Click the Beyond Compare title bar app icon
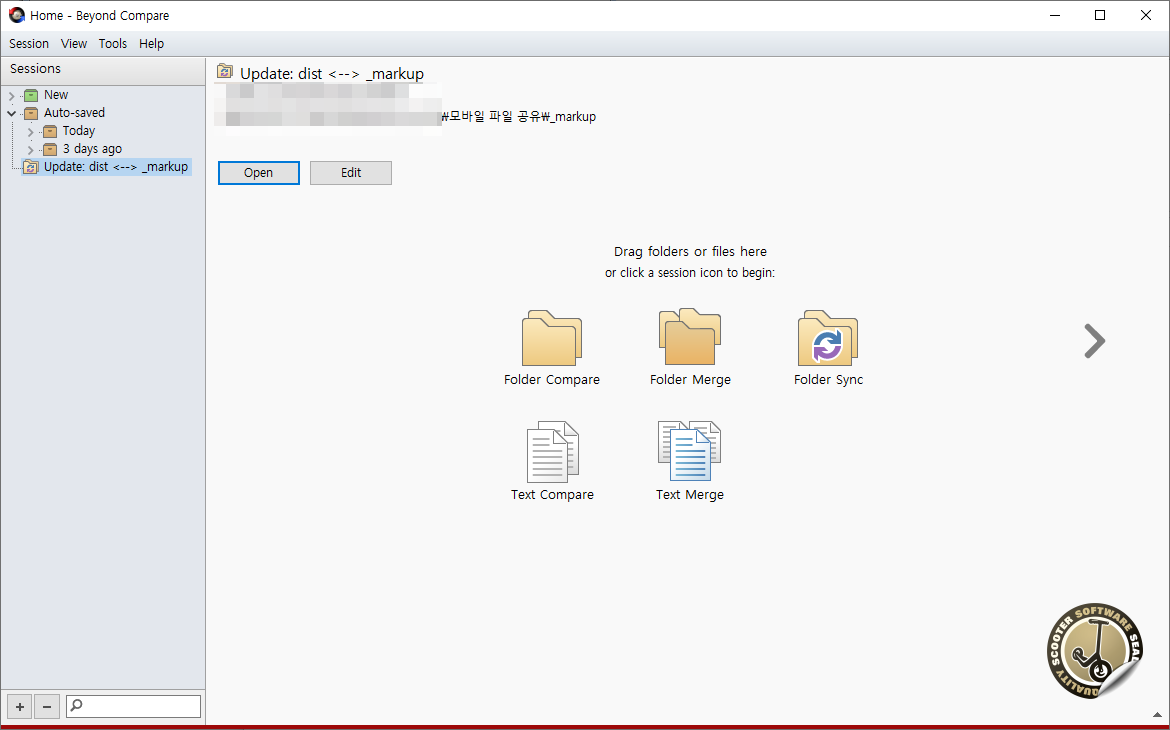 point(16,15)
